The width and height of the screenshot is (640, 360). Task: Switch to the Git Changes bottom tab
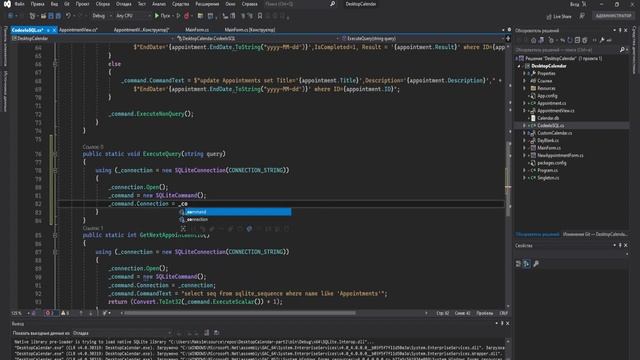pos(594,234)
